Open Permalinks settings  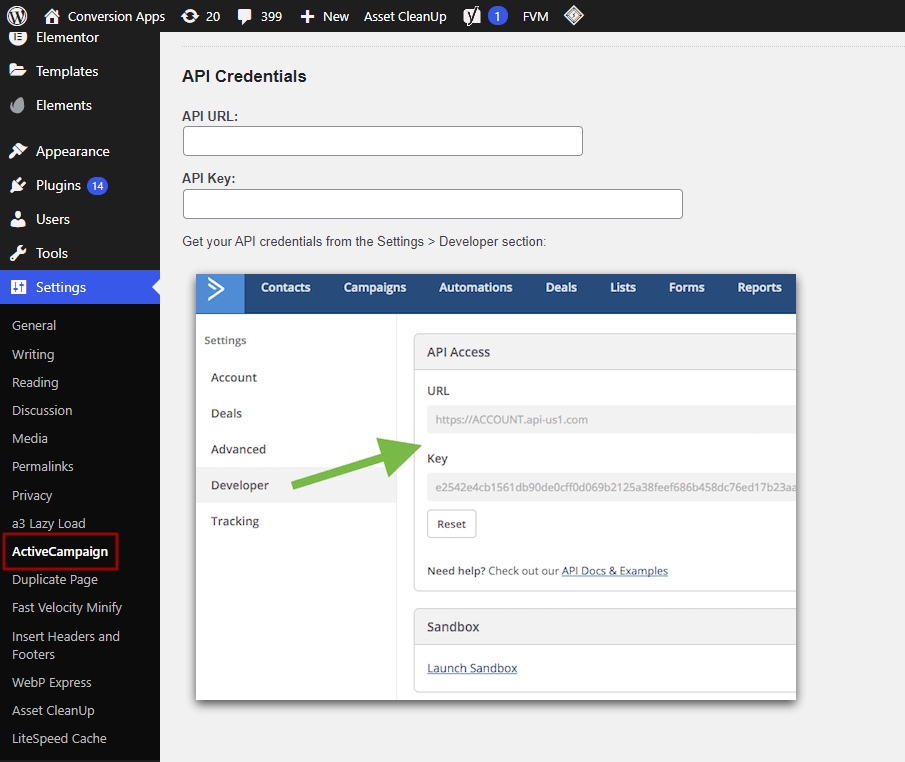[x=43, y=466]
